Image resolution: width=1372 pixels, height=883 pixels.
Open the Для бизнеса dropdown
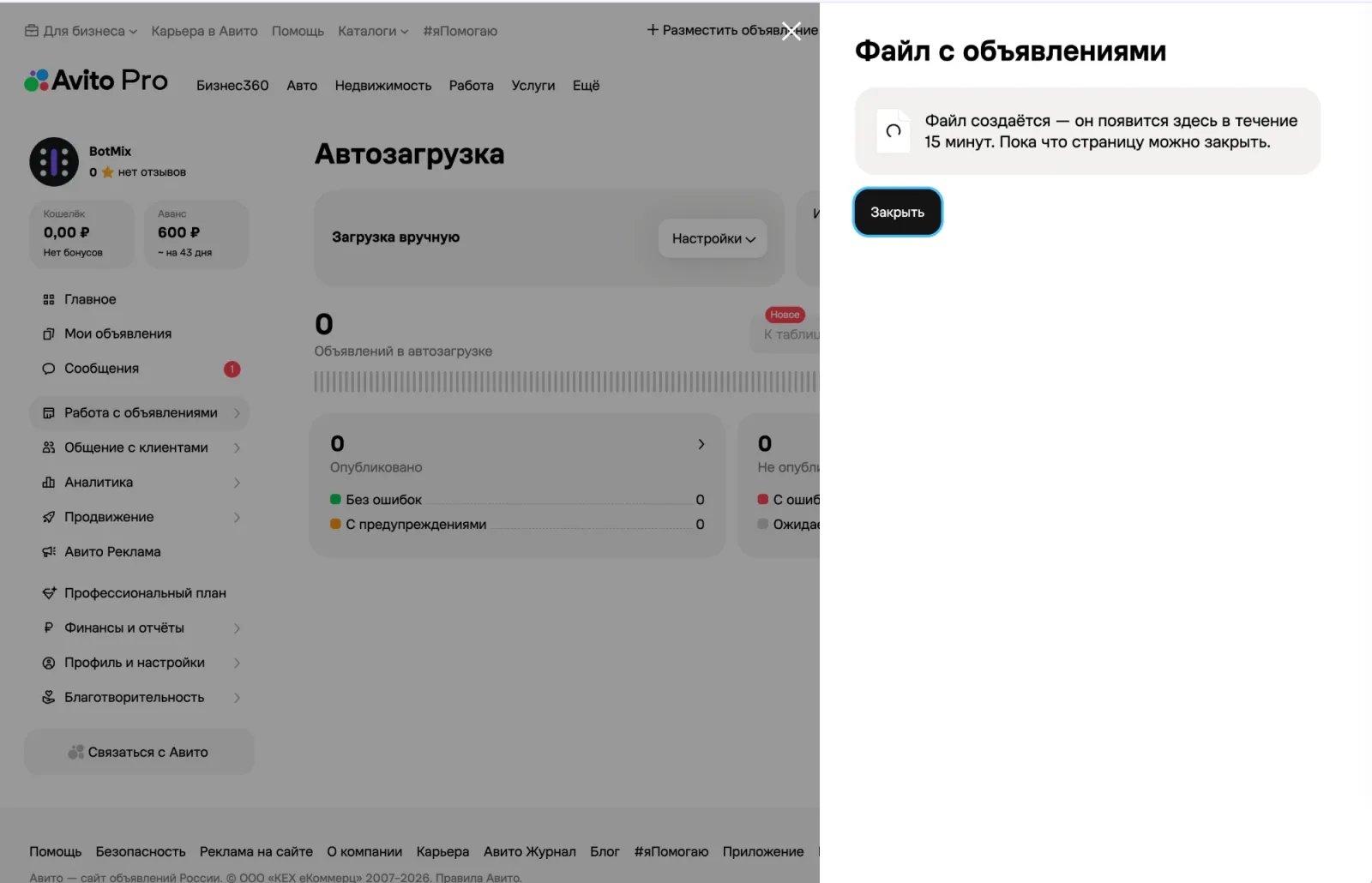coord(81,31)
